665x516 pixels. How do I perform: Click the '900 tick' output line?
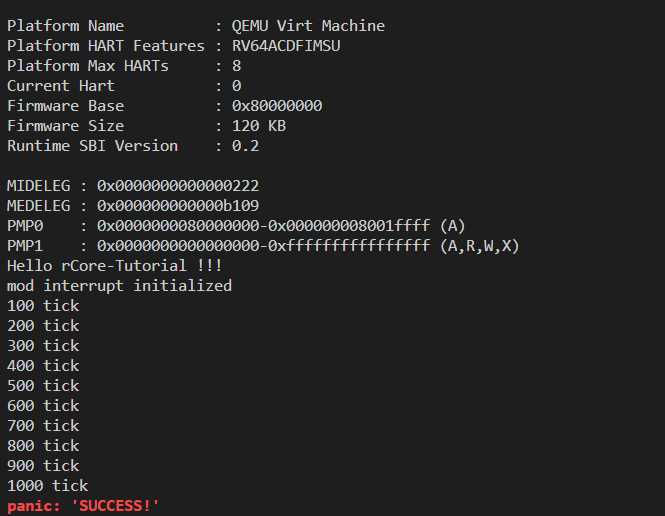[43, 466]
